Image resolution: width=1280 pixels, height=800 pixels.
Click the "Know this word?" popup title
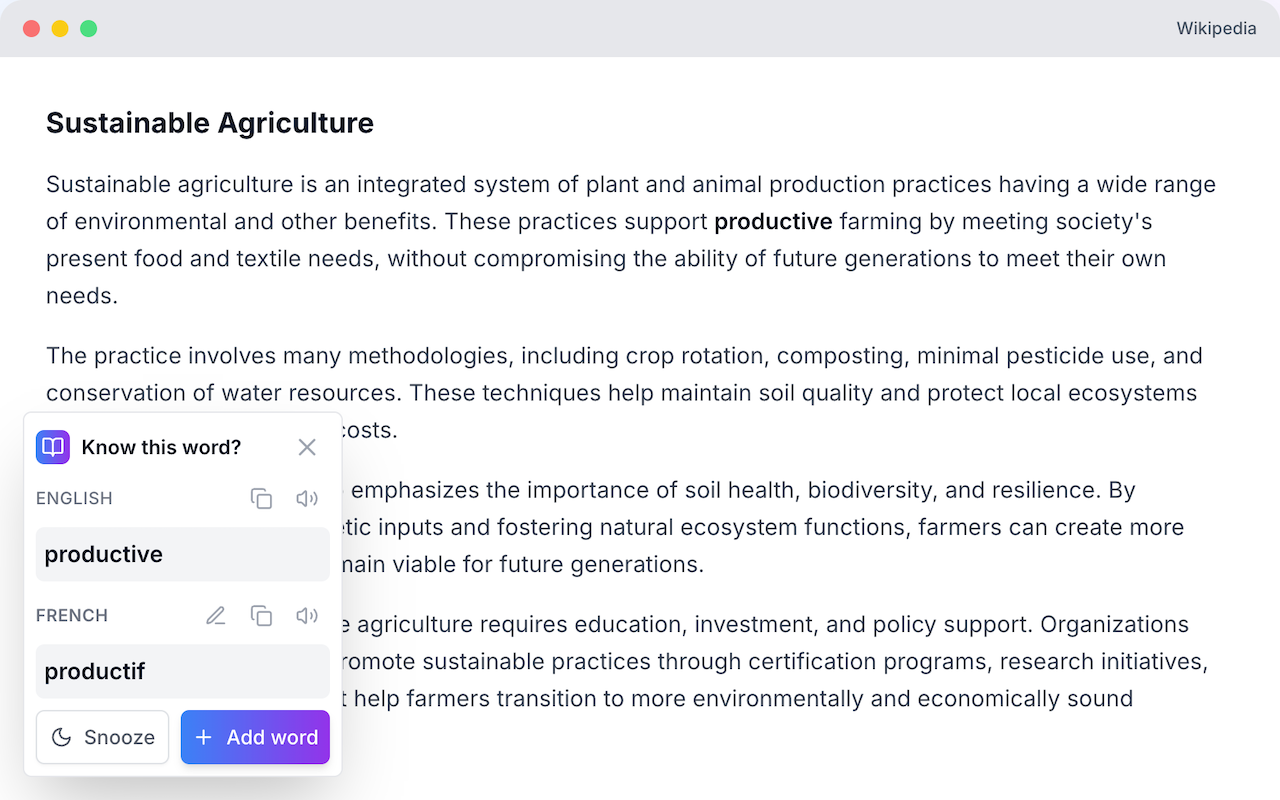coord(162,447)
